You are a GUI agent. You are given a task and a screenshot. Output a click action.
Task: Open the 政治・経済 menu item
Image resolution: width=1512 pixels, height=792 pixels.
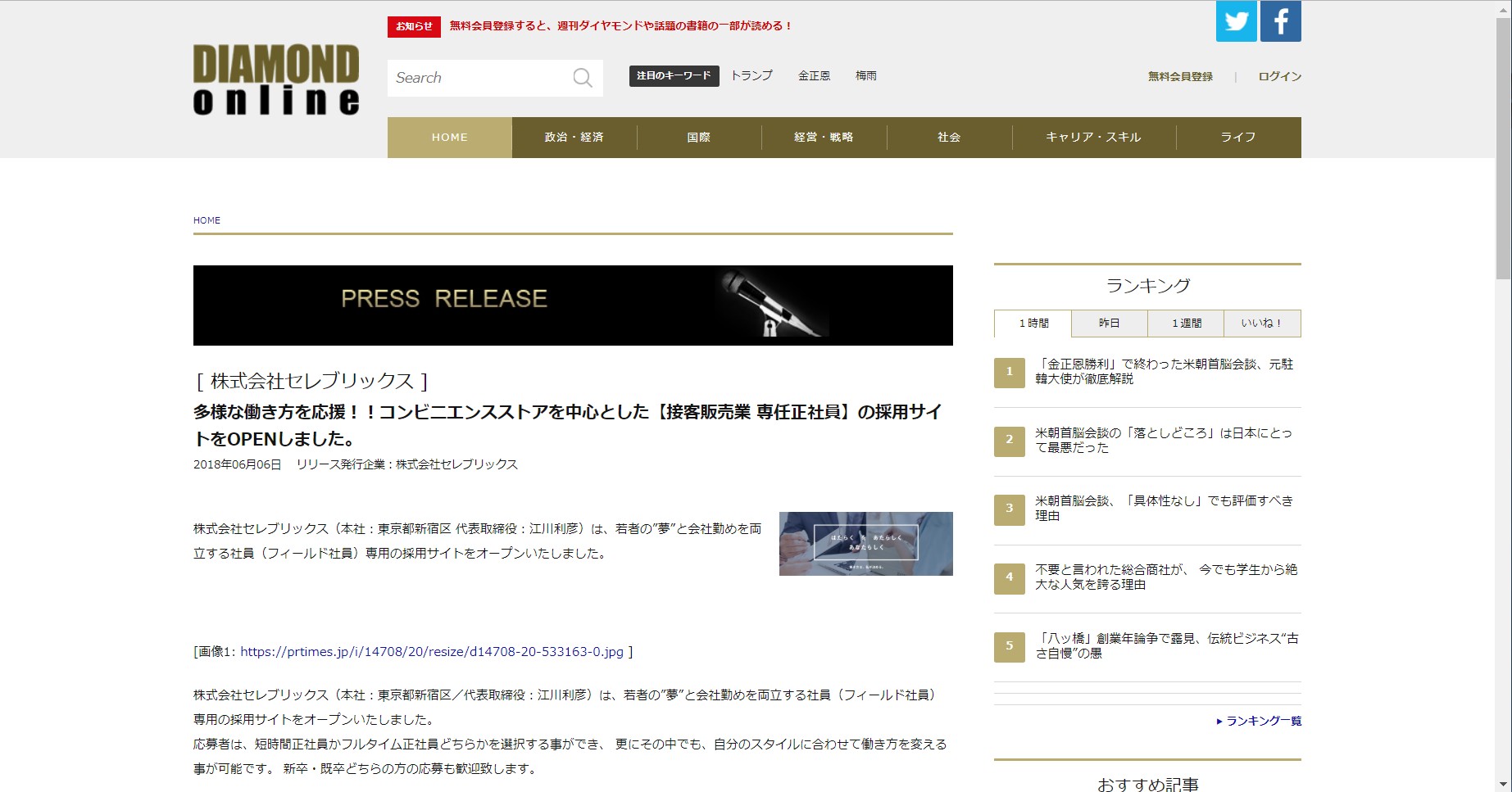[574, 138]
